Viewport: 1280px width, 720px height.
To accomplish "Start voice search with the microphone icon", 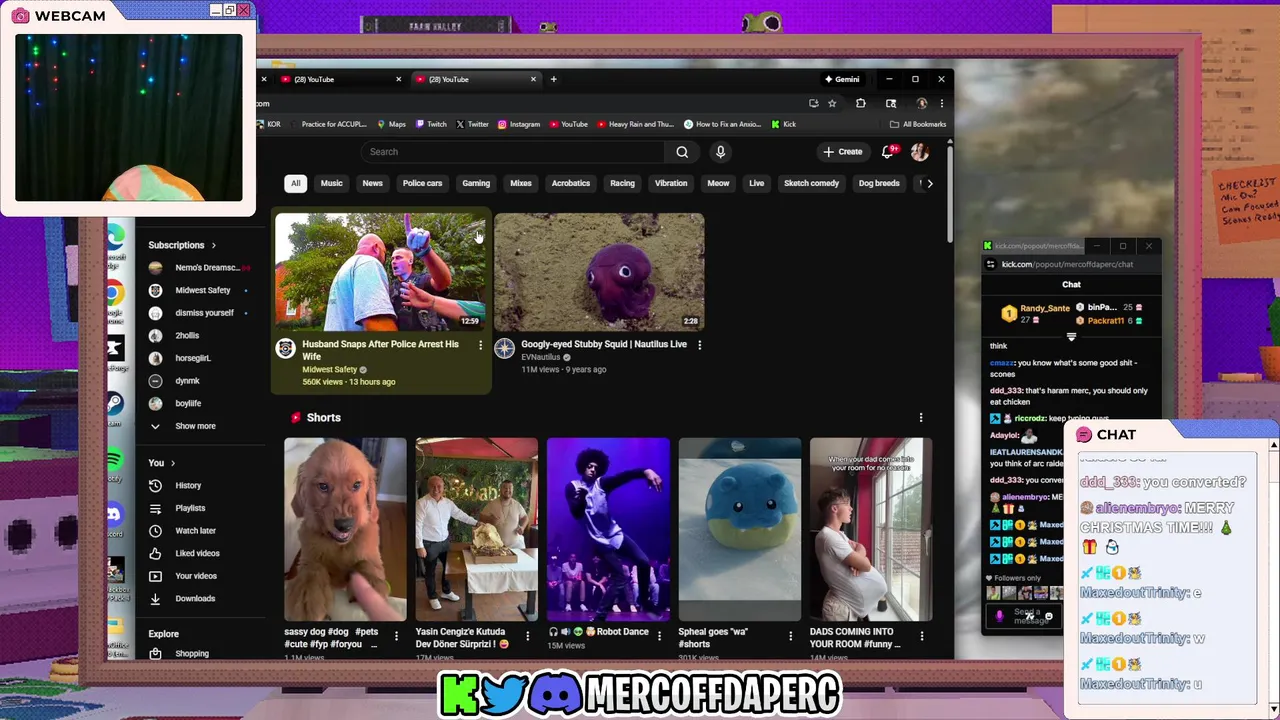I will coord(720,152).
